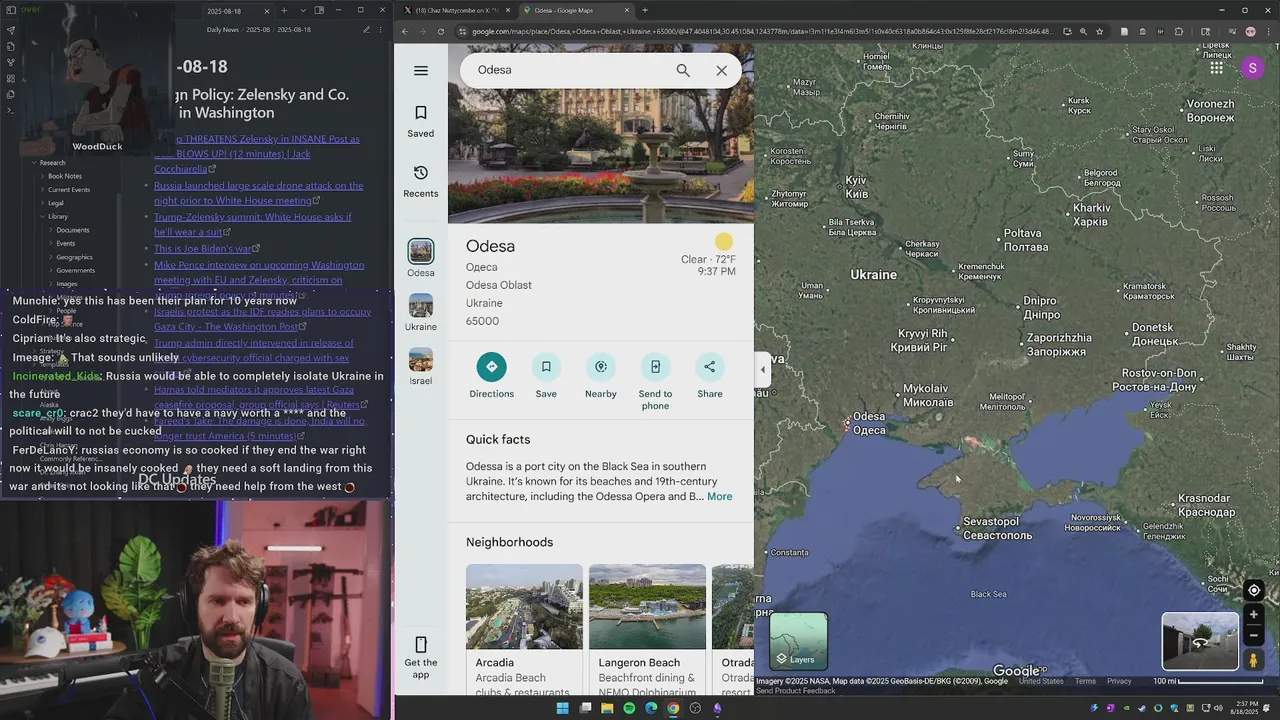Search Nearby Odesa

pyautogui.click(x=601, y=376)
